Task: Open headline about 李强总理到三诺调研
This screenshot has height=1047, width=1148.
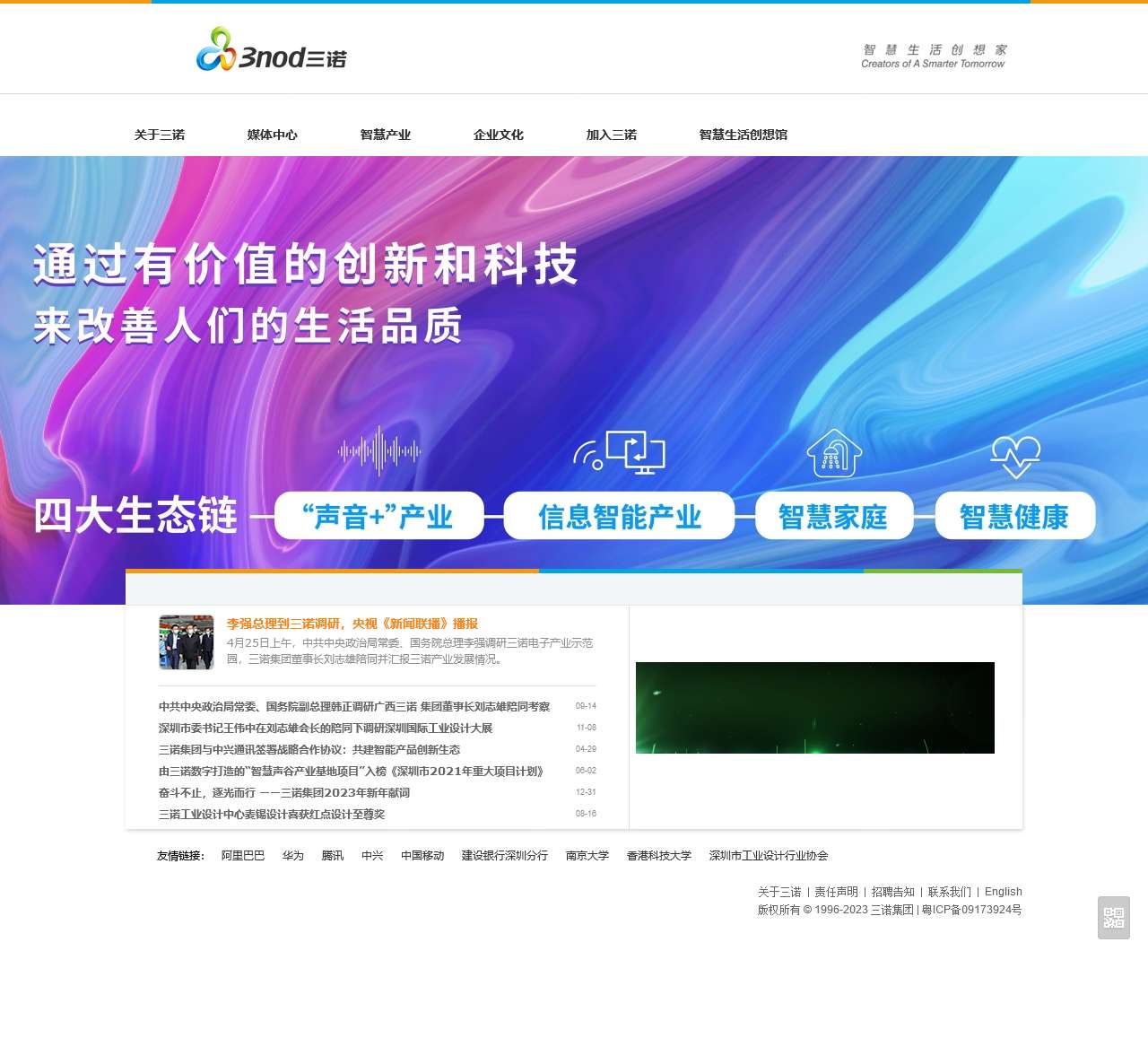Action: [x=352, y=624]
